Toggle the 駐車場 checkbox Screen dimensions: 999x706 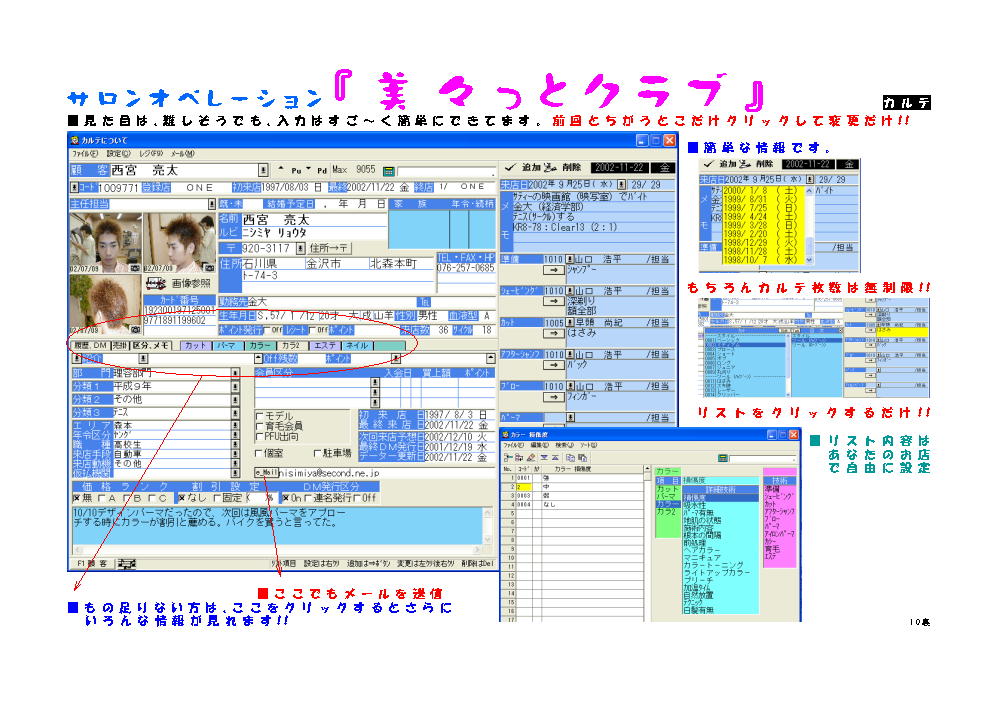click(x=317, y=454)
